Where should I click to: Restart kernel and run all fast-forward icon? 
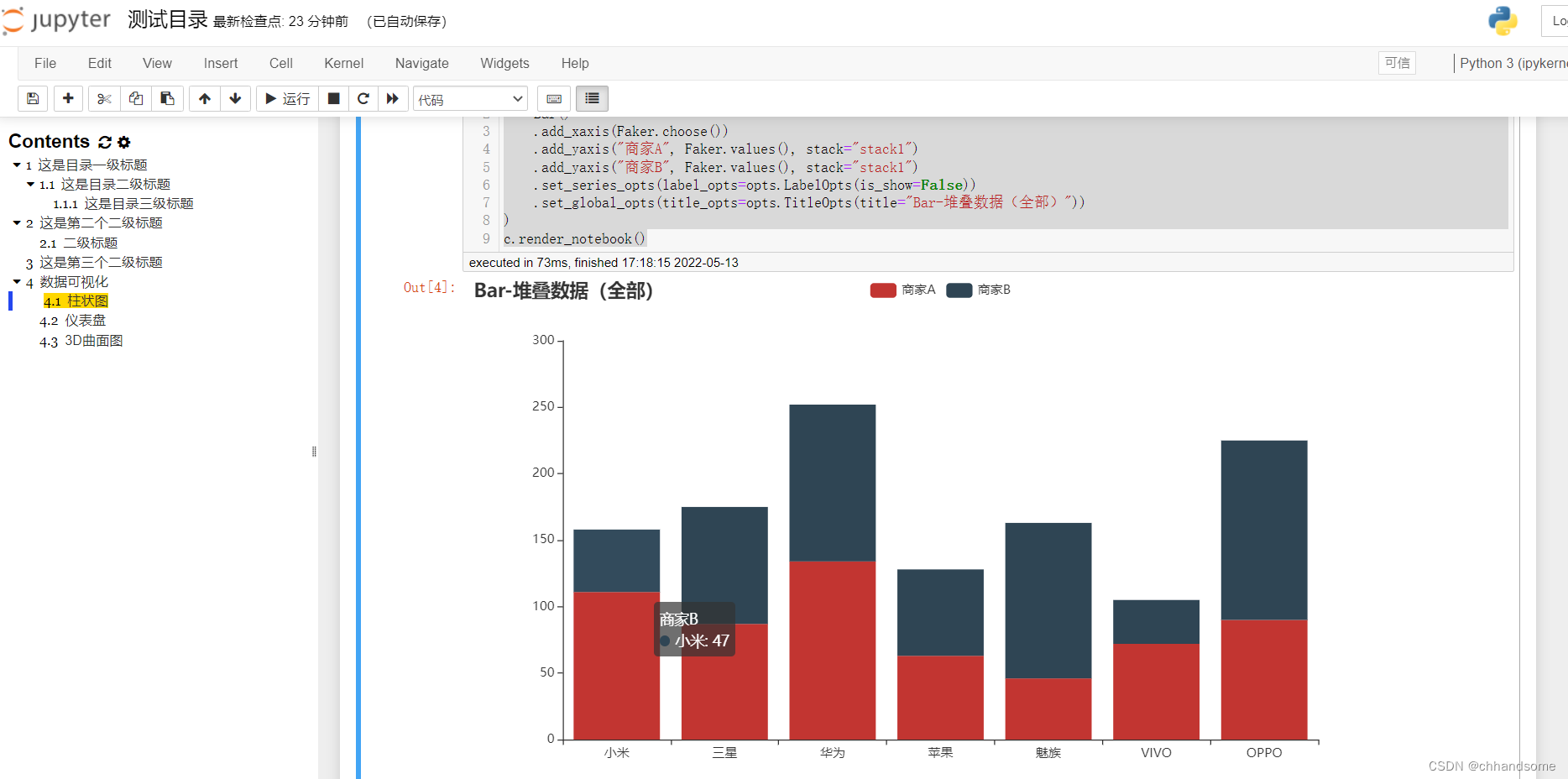[x=393, y=99]
